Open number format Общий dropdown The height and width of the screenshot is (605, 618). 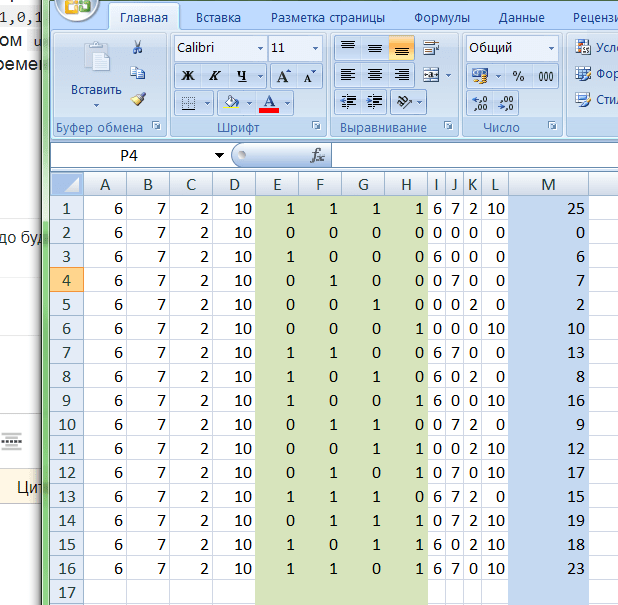[x=551, y=48]
